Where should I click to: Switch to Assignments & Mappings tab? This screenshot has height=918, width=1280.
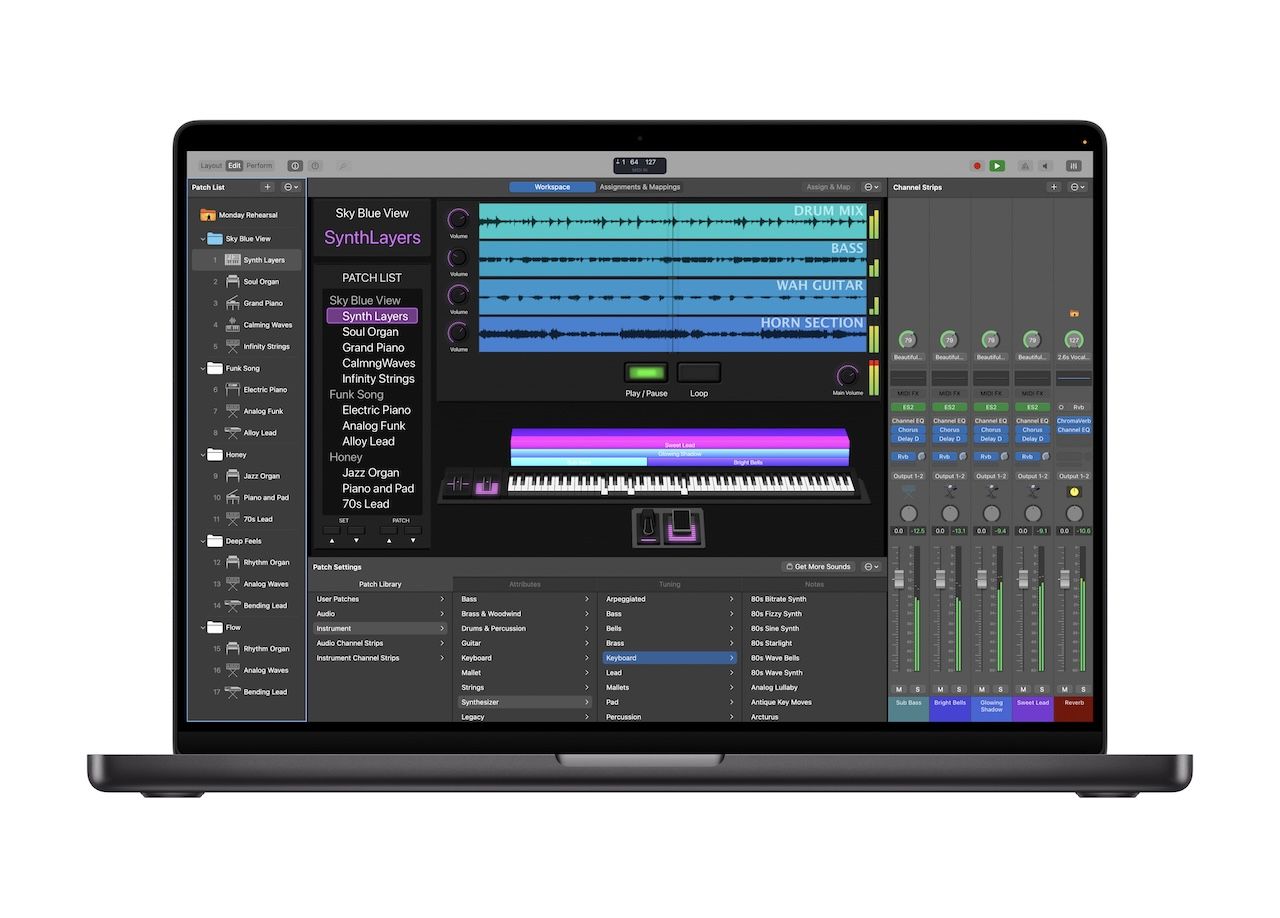click(639, 187)
